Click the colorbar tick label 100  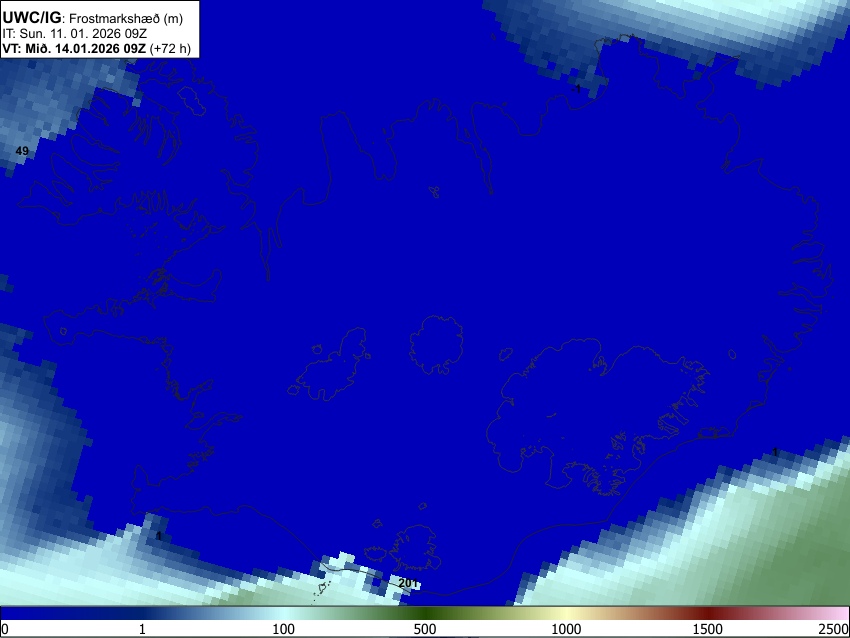tap(284, 629)
